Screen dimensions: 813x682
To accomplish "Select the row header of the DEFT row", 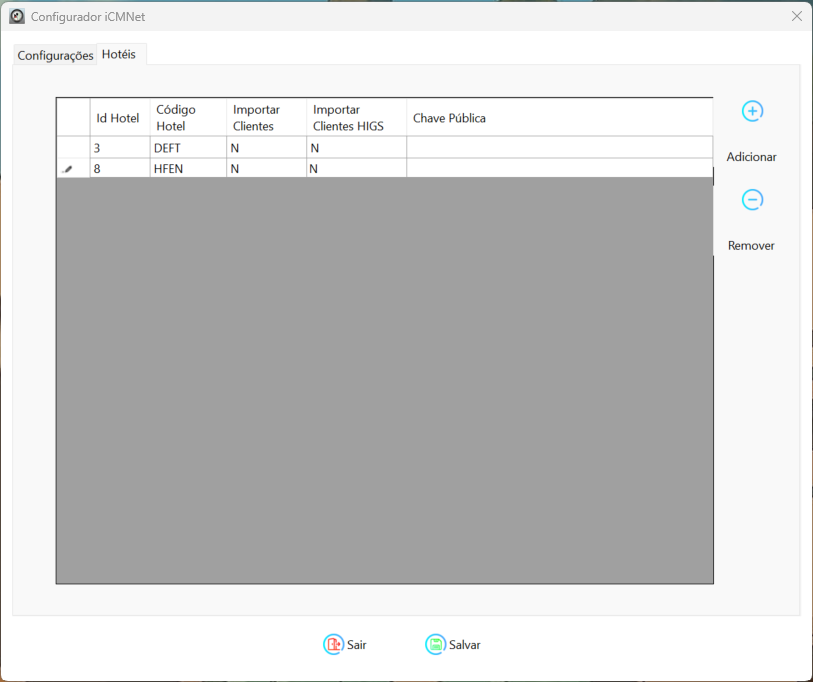I will click(x=73, y=148).
